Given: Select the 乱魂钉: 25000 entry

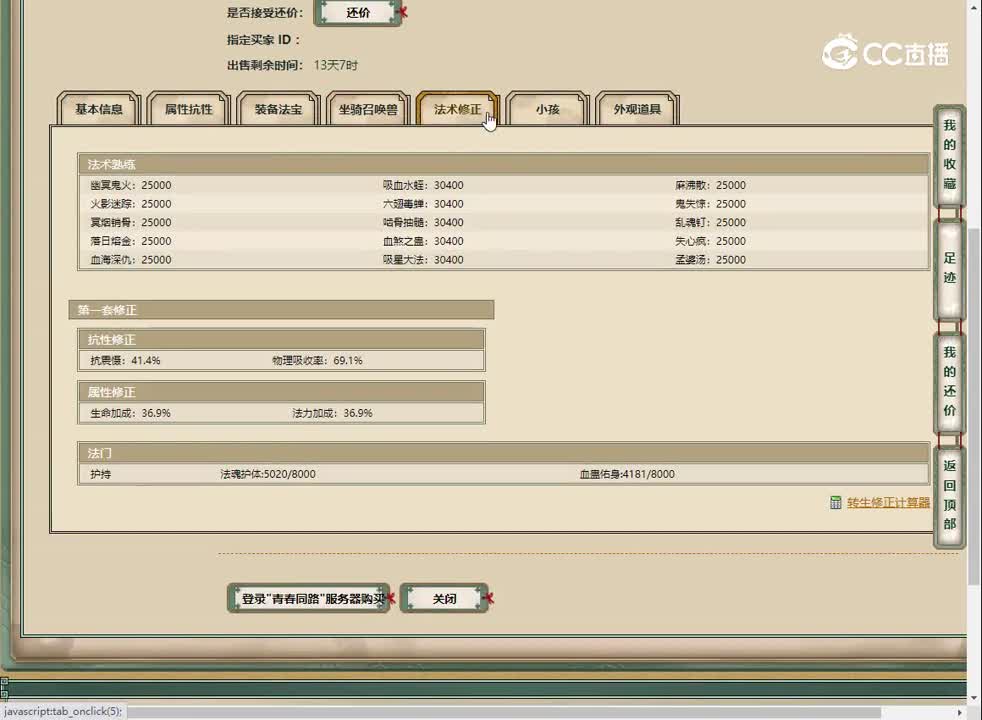Looking at the screenshot, I should coord(710,222).
